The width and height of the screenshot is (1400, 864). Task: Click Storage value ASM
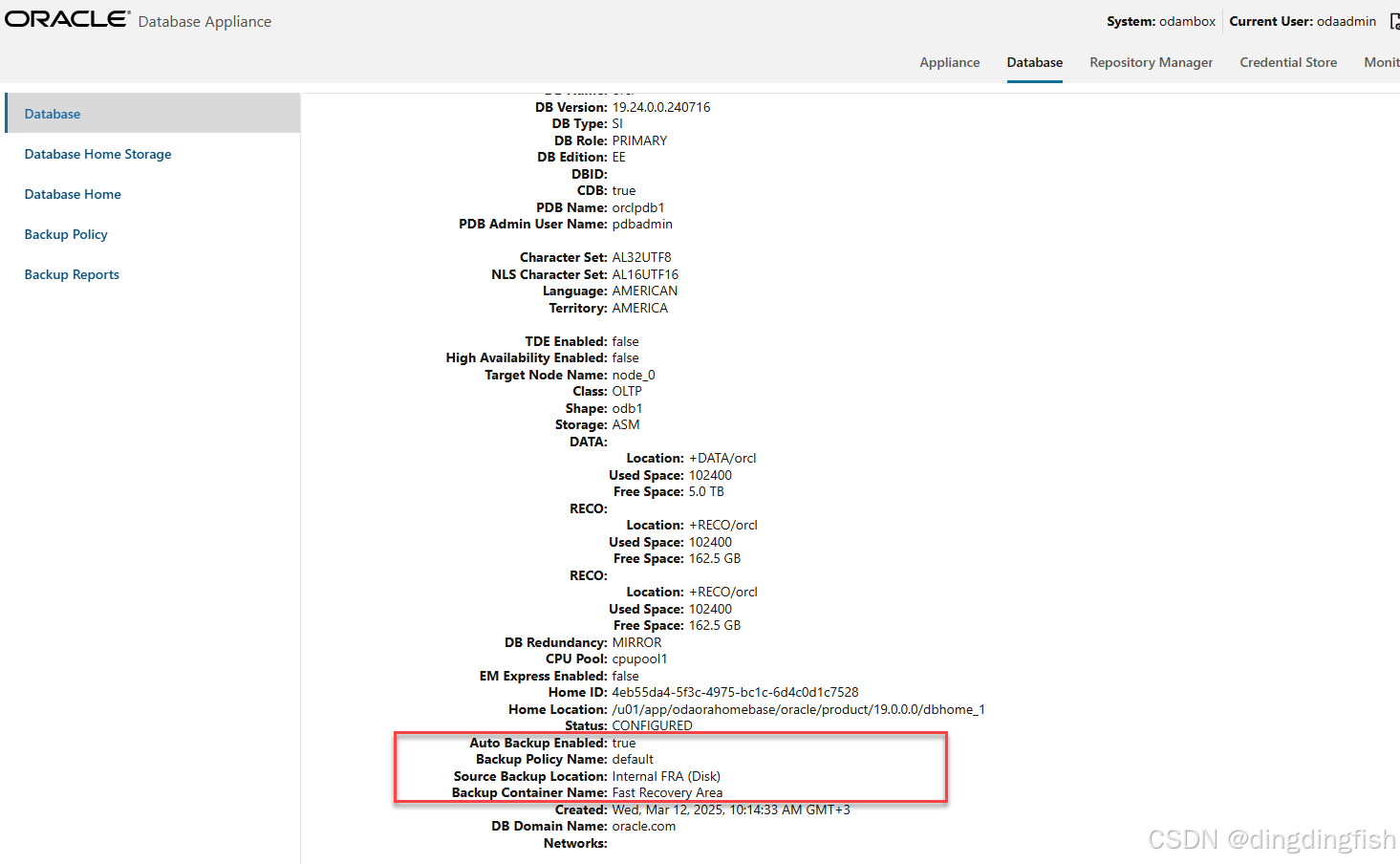click(x=626, y=424)
